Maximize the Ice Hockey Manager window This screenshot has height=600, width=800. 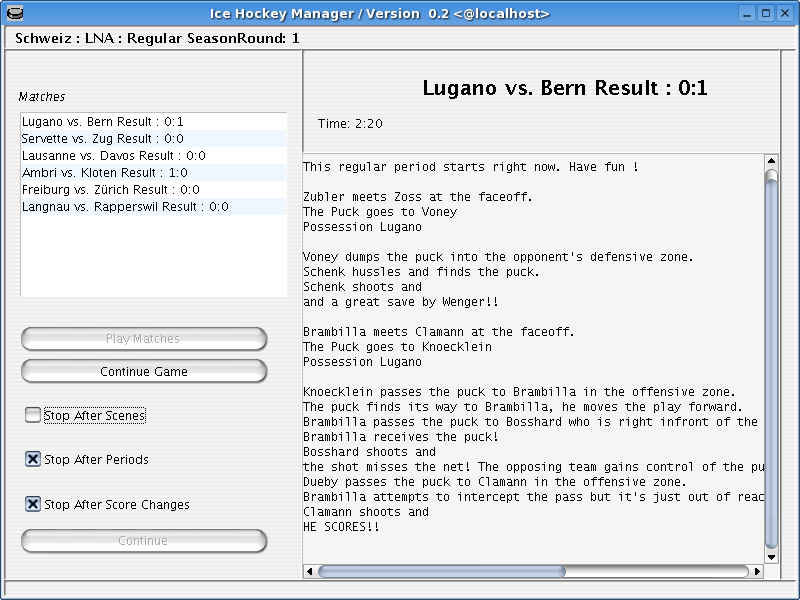pos(766,13)
